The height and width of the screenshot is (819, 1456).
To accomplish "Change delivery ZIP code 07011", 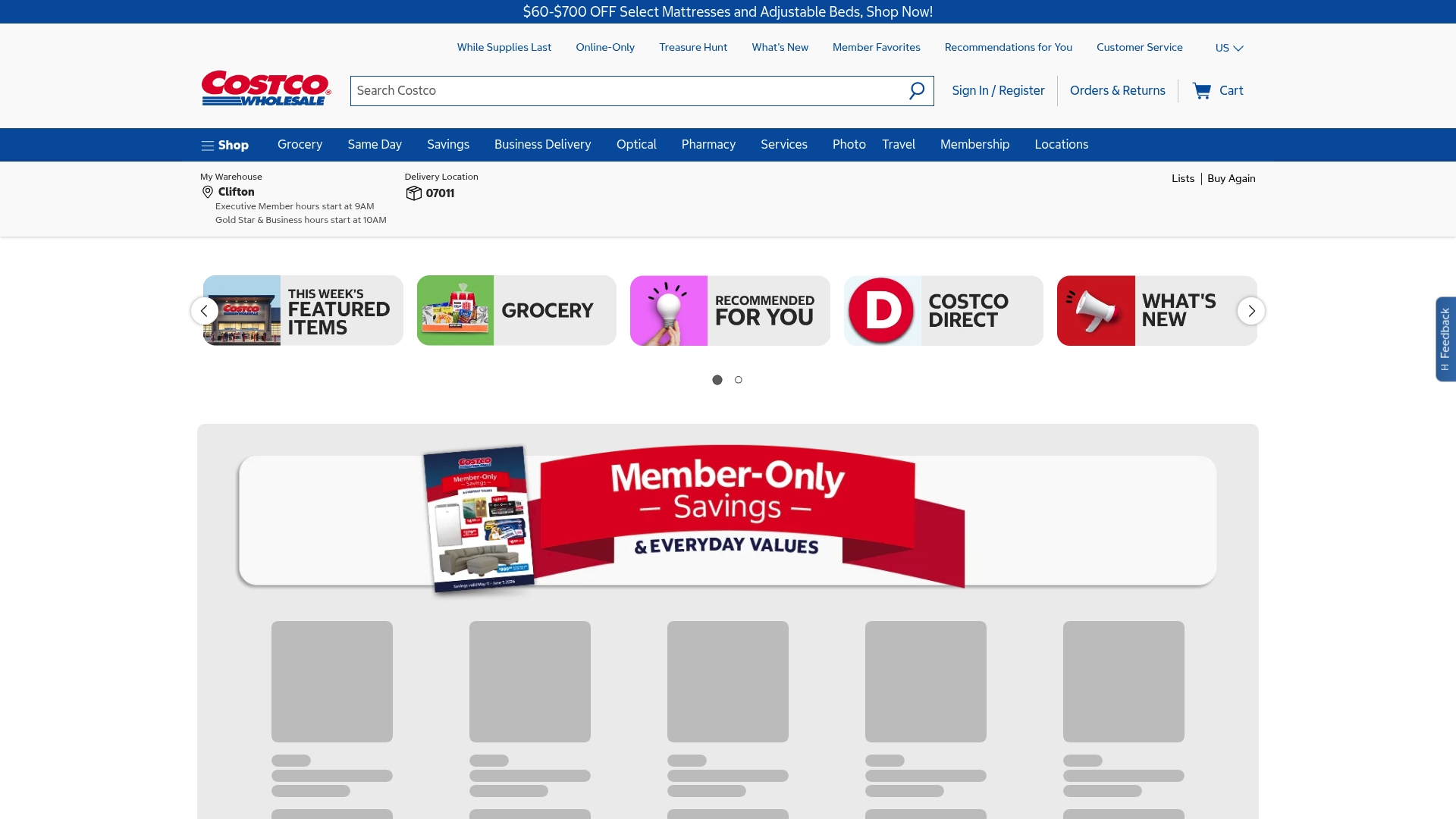I will (x=441, y=193).
